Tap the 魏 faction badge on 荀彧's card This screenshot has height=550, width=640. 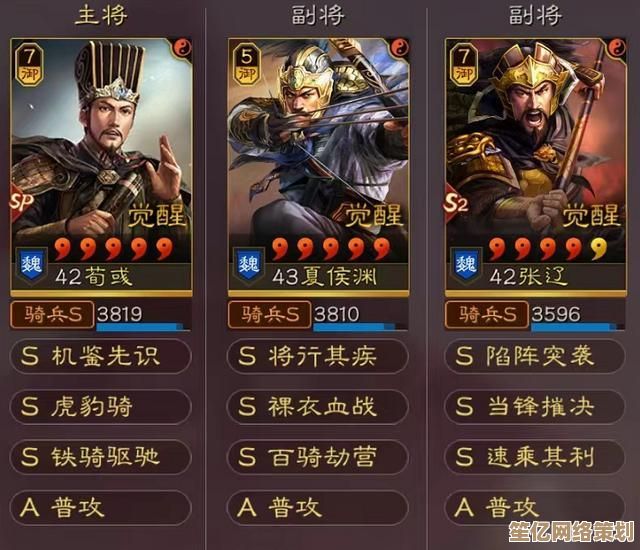pyautogui.click(x=31, y=265)
